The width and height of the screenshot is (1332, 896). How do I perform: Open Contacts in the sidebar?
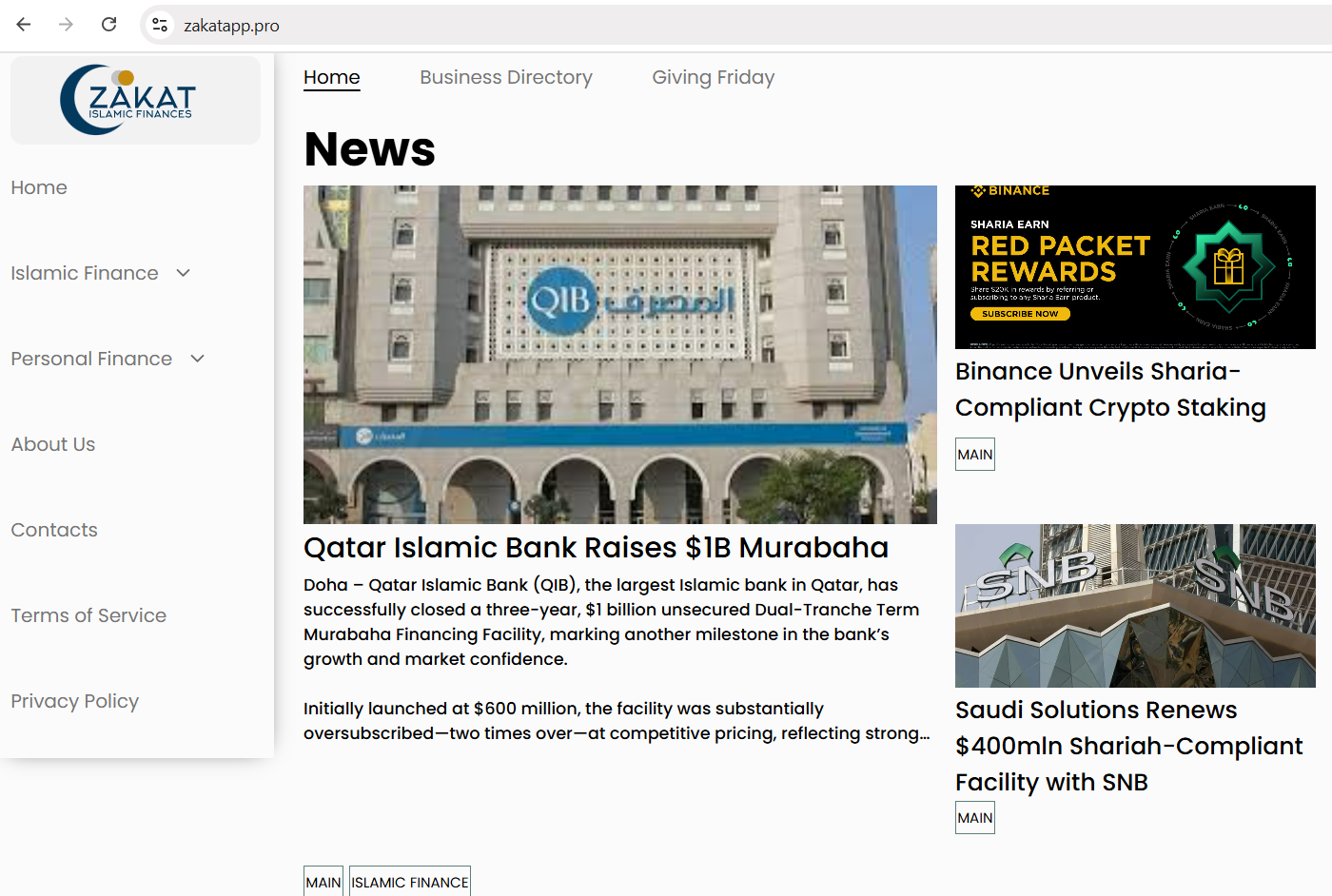pyautogui.click(x=54, y=530)
